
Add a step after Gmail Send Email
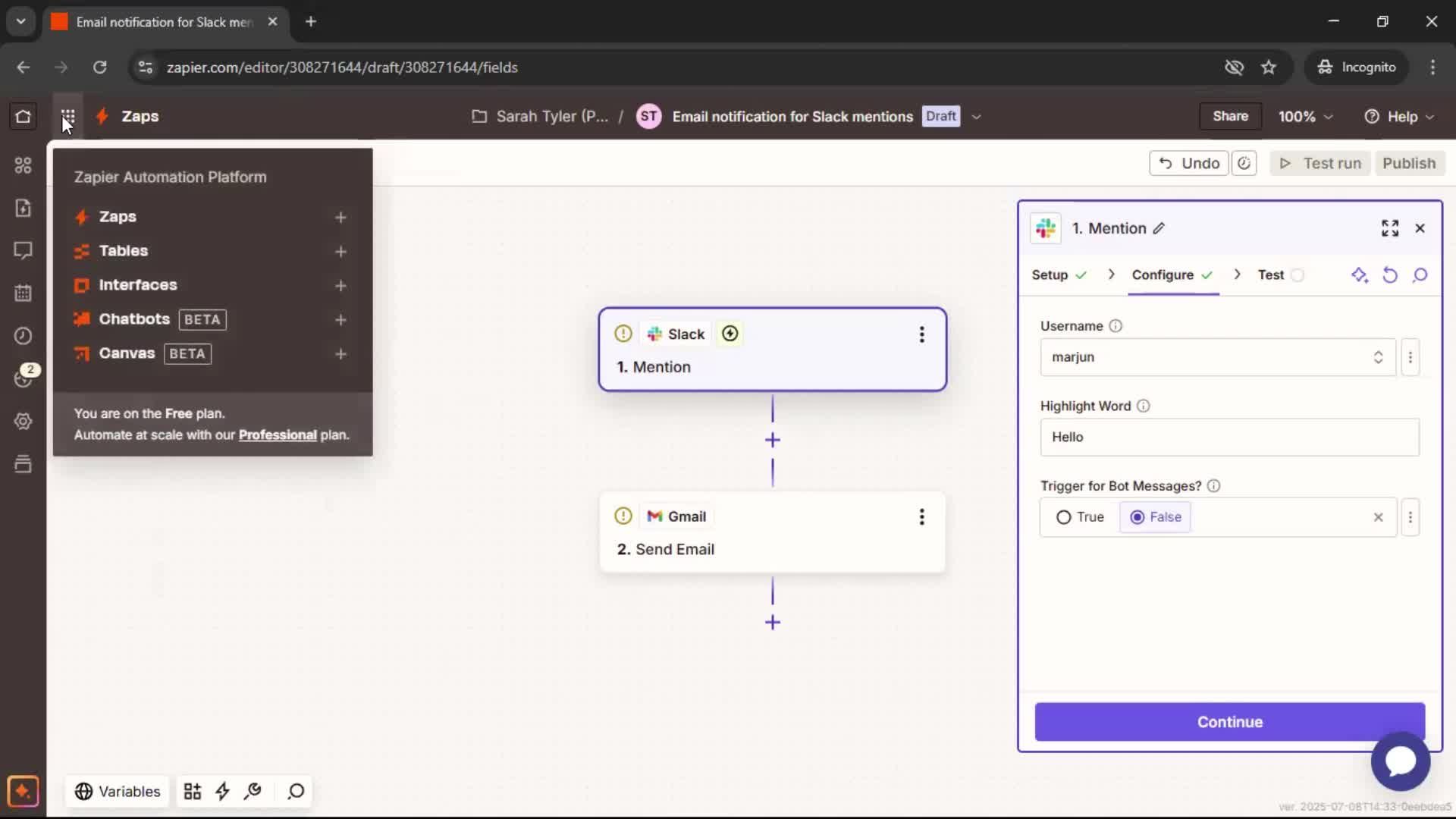[x=773, y=623]
